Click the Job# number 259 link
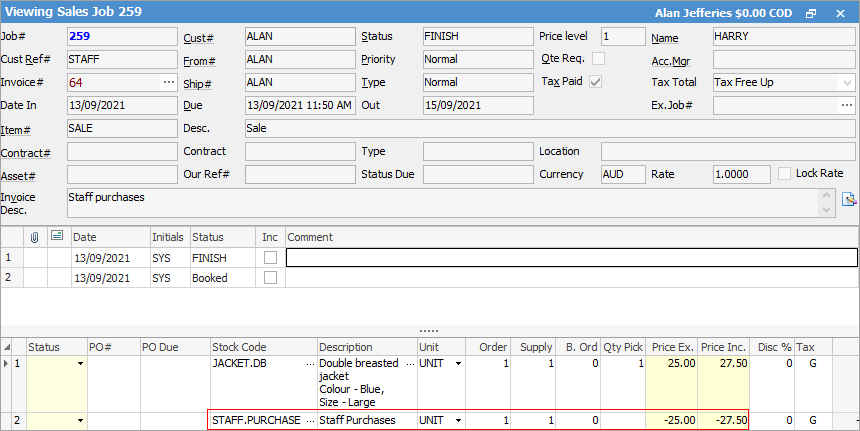 [79, 36]
